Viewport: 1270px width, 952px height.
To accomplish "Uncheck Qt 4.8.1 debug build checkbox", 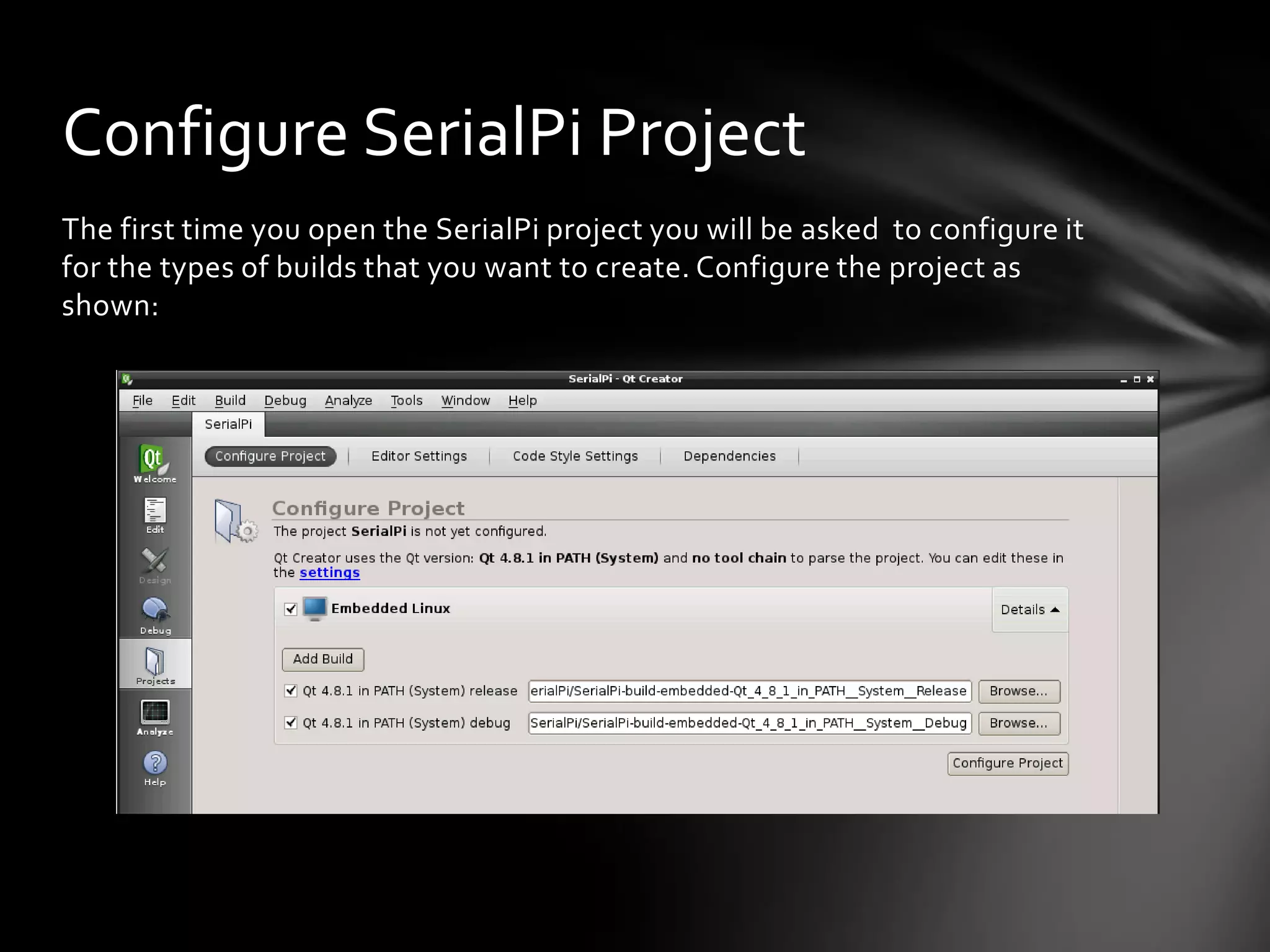I will pyautogui.click(x=290, y=723).
